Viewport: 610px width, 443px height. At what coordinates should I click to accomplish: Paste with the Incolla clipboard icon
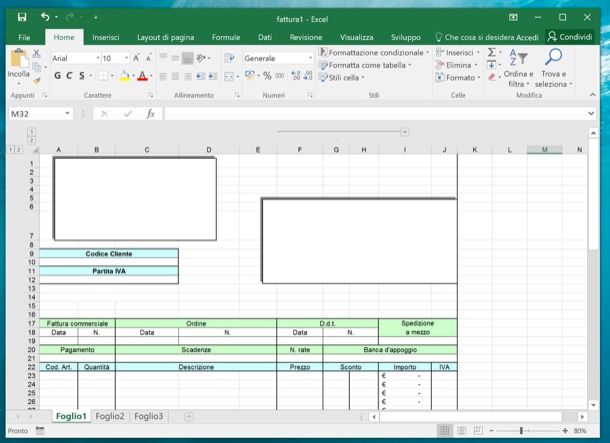pyautogui.click(x=18, y=58)
